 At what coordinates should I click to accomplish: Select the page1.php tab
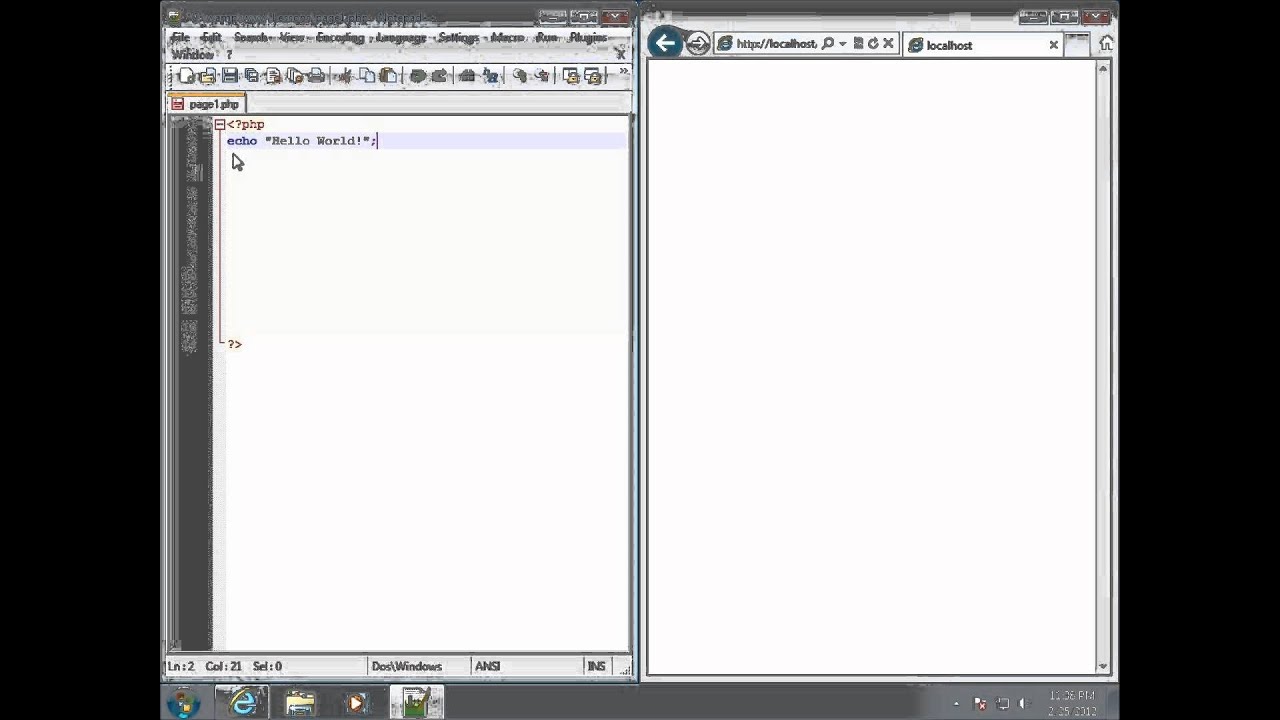(x=205, y=104)
